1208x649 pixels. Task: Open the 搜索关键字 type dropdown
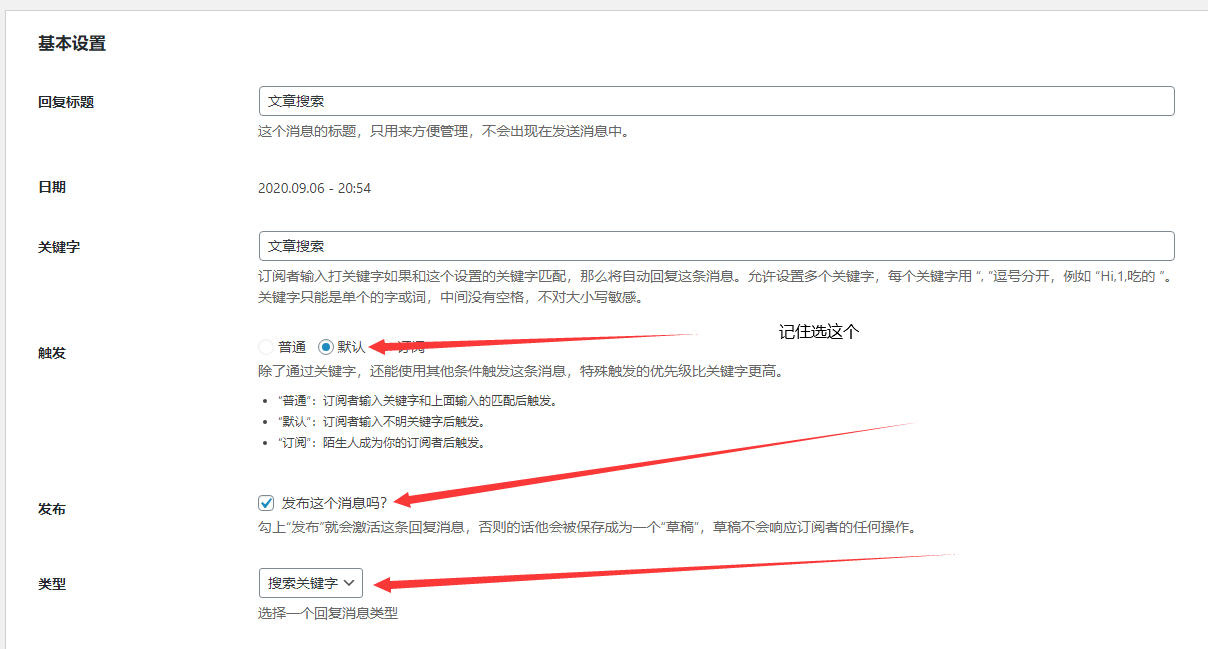(x=310, y=582)
